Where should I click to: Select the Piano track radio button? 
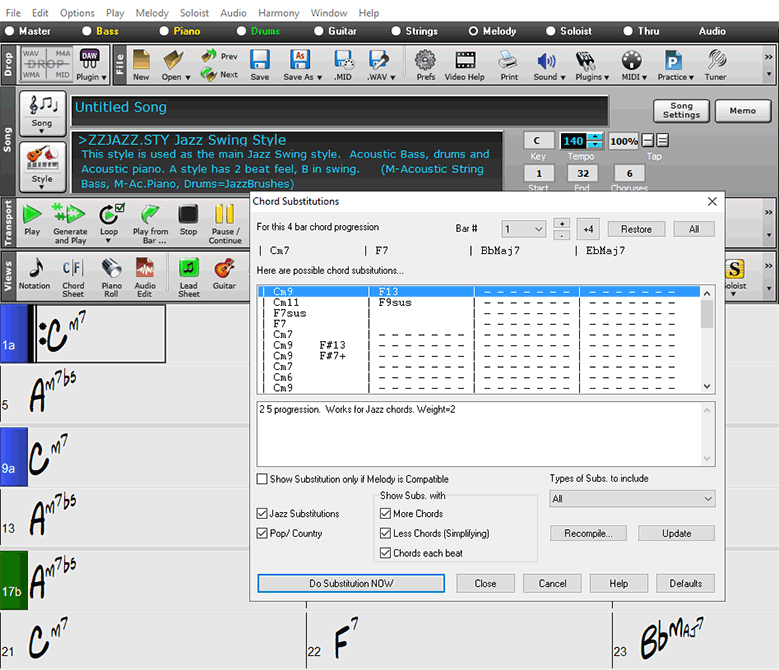coord(164,31)
